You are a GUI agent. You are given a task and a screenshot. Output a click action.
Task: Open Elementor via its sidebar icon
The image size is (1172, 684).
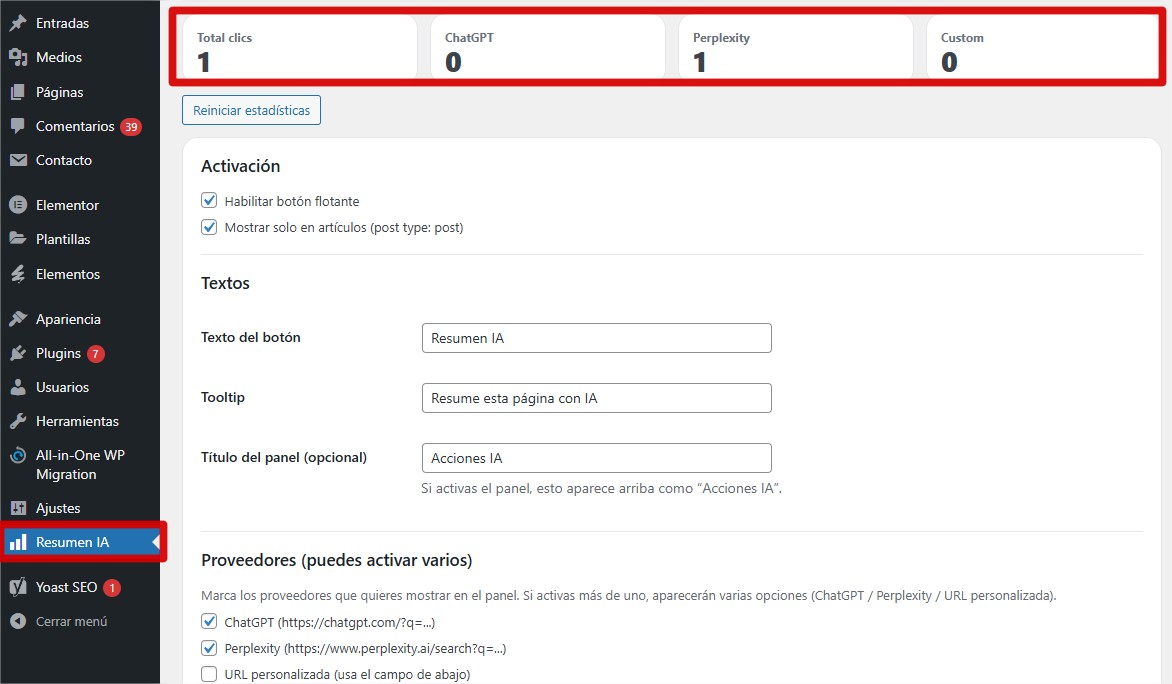pyautogui.click(x=17, y=205)
